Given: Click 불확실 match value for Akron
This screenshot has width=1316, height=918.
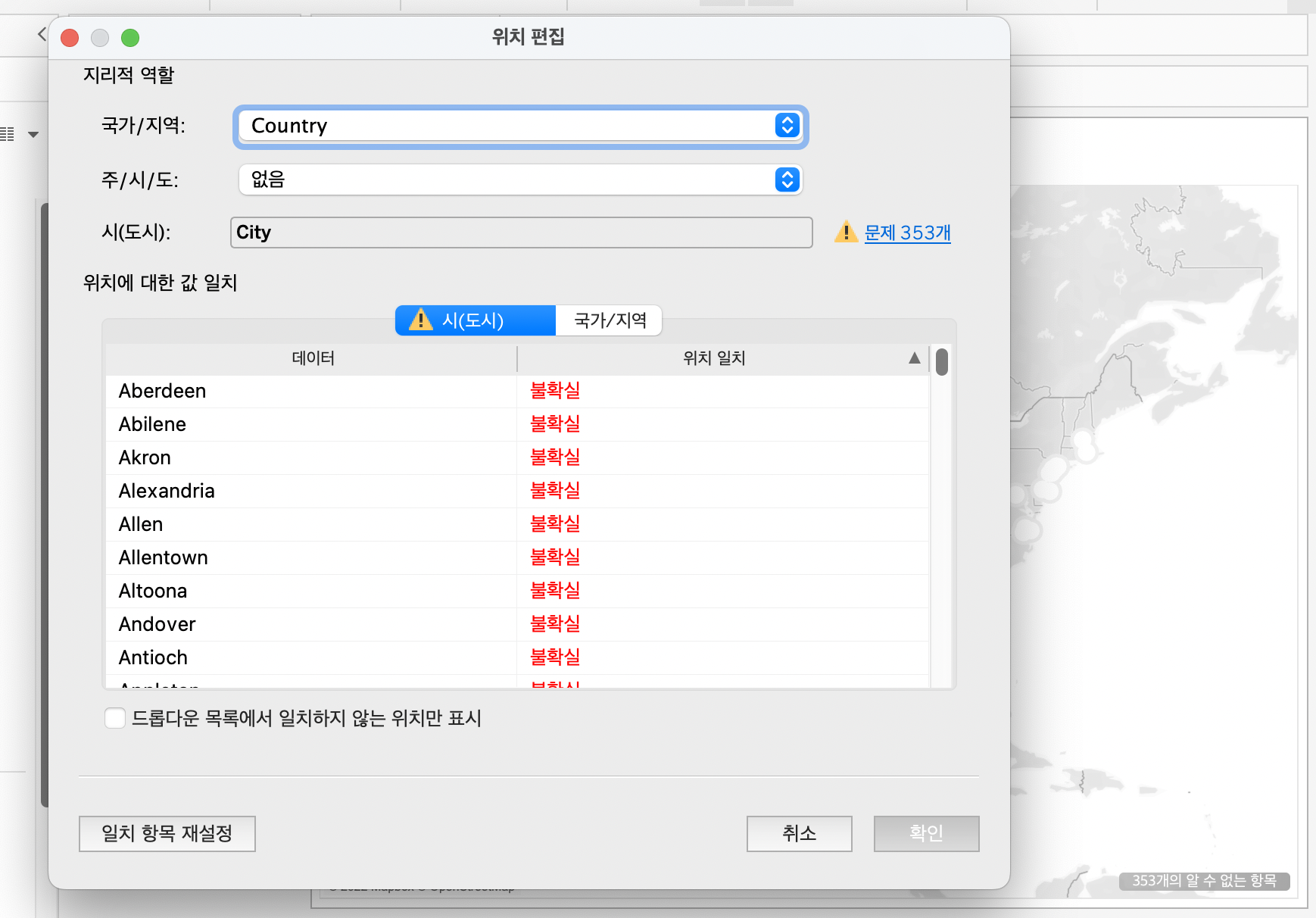Looking at the screenshot, I should tap(555, 457).
